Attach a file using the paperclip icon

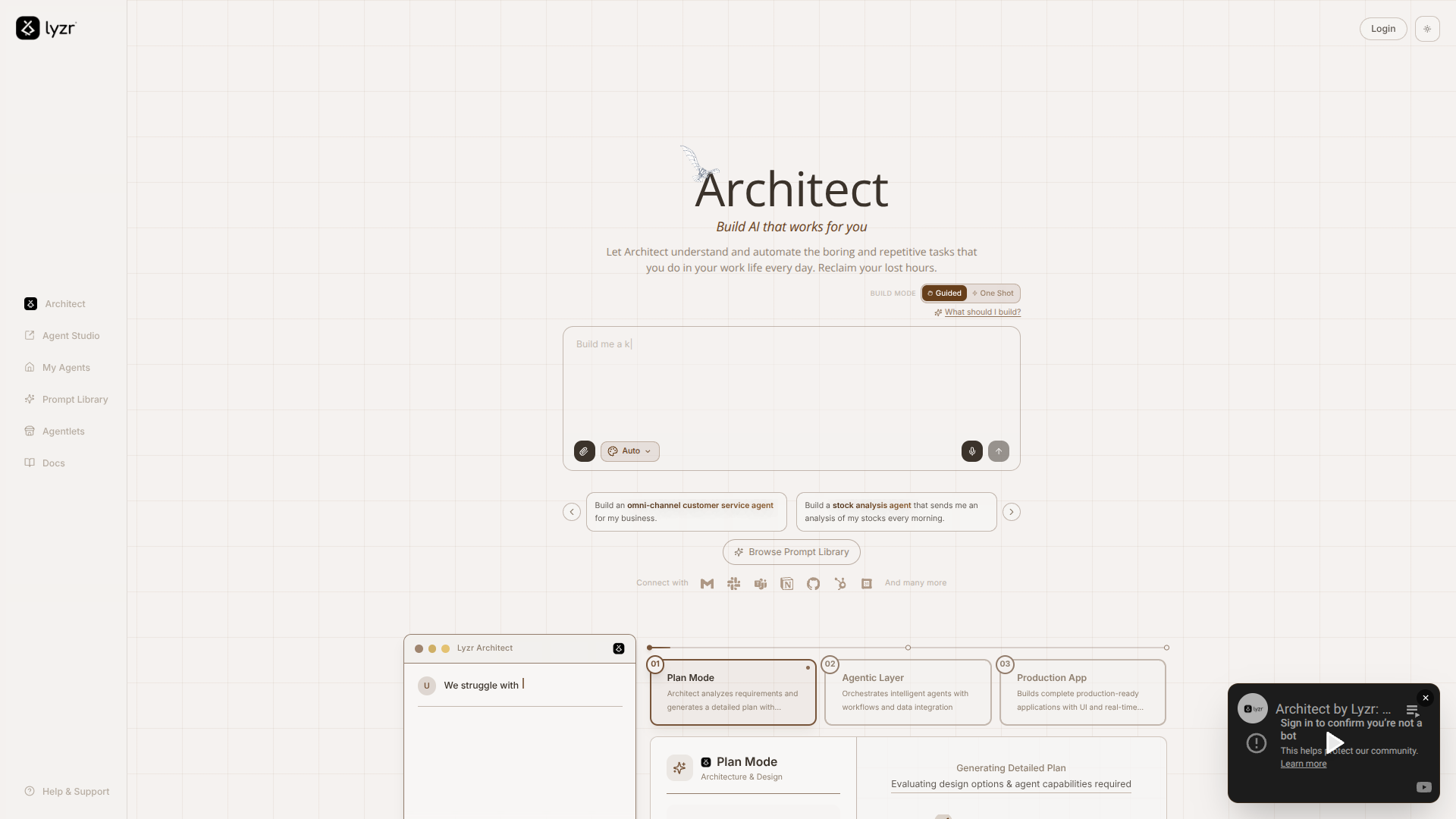tap(583, 451)
